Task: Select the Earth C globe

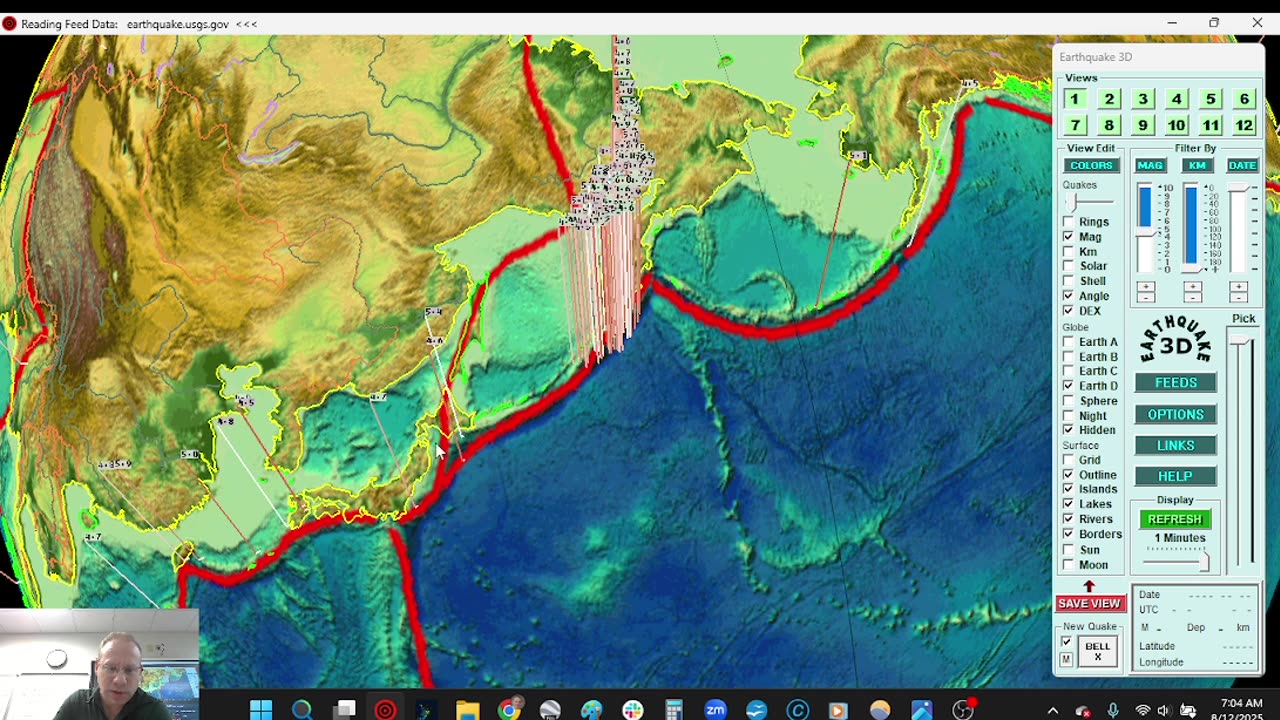Action: coord(1068,371)
